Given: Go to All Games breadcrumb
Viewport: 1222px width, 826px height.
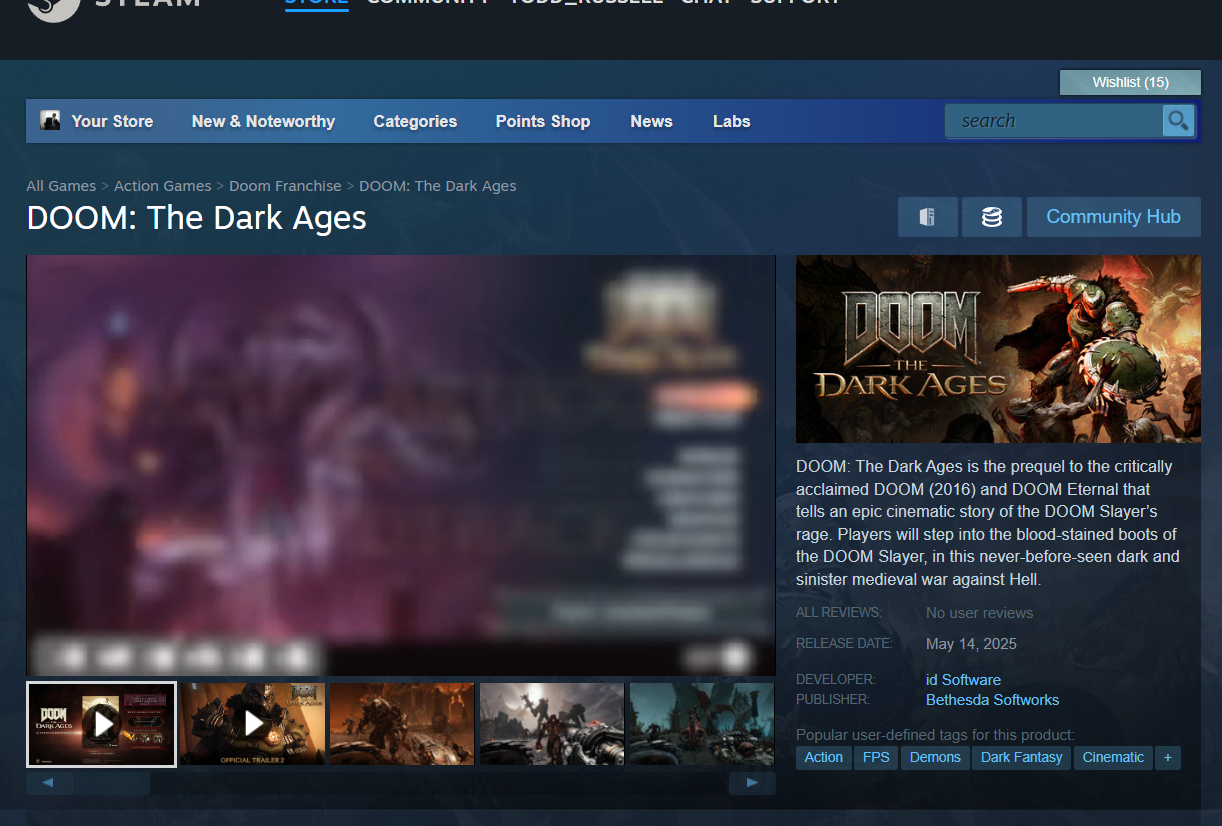Looking at the screenshot, I should 61,186.
